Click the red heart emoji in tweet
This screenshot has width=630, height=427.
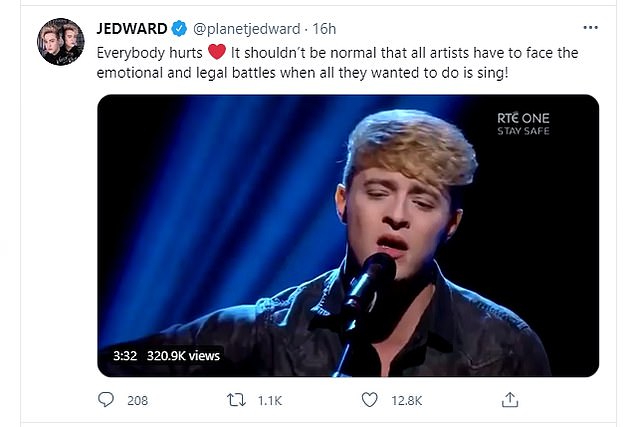216,53
